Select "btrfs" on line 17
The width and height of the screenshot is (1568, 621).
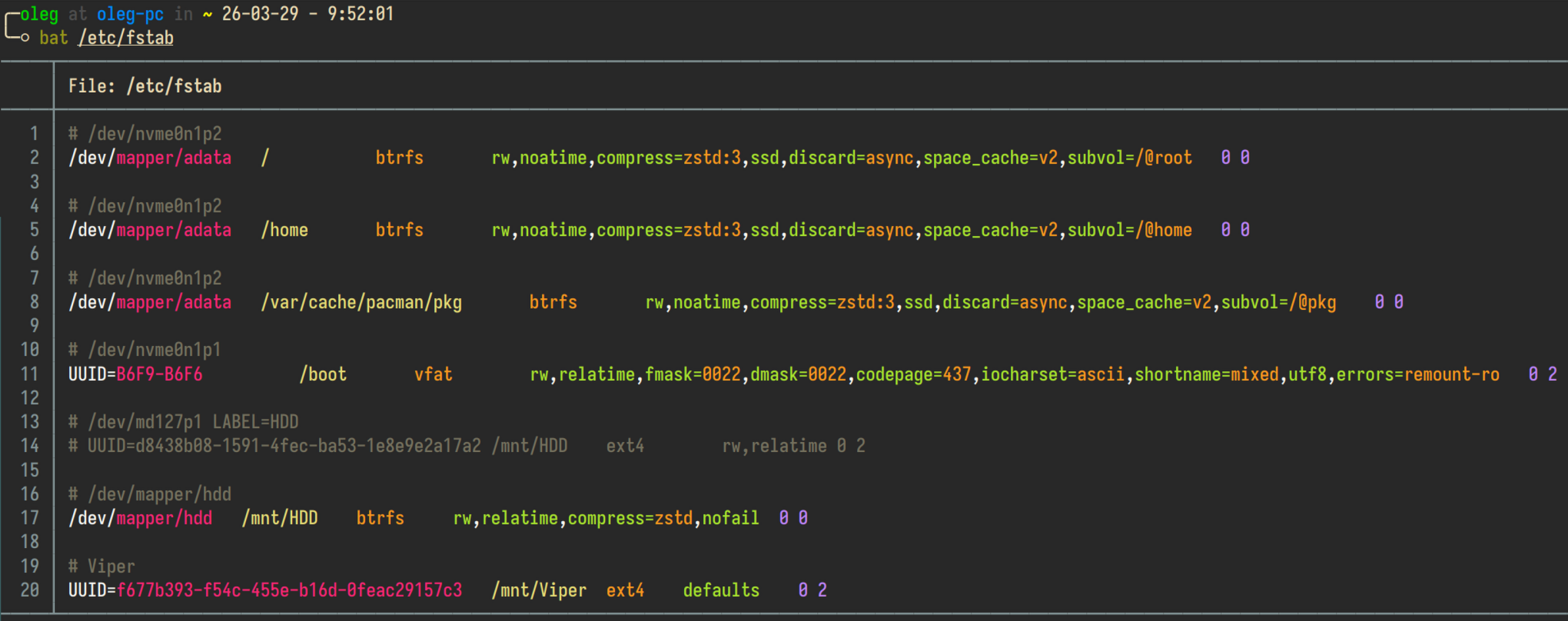(380, 518)
